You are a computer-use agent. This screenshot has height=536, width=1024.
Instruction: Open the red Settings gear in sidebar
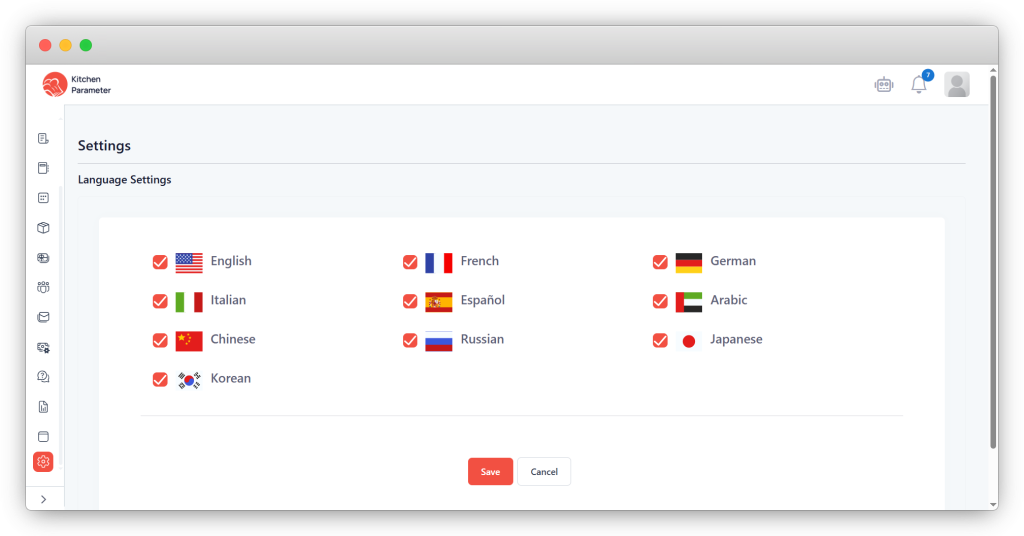pyautogui.click(x=43, y=461)
